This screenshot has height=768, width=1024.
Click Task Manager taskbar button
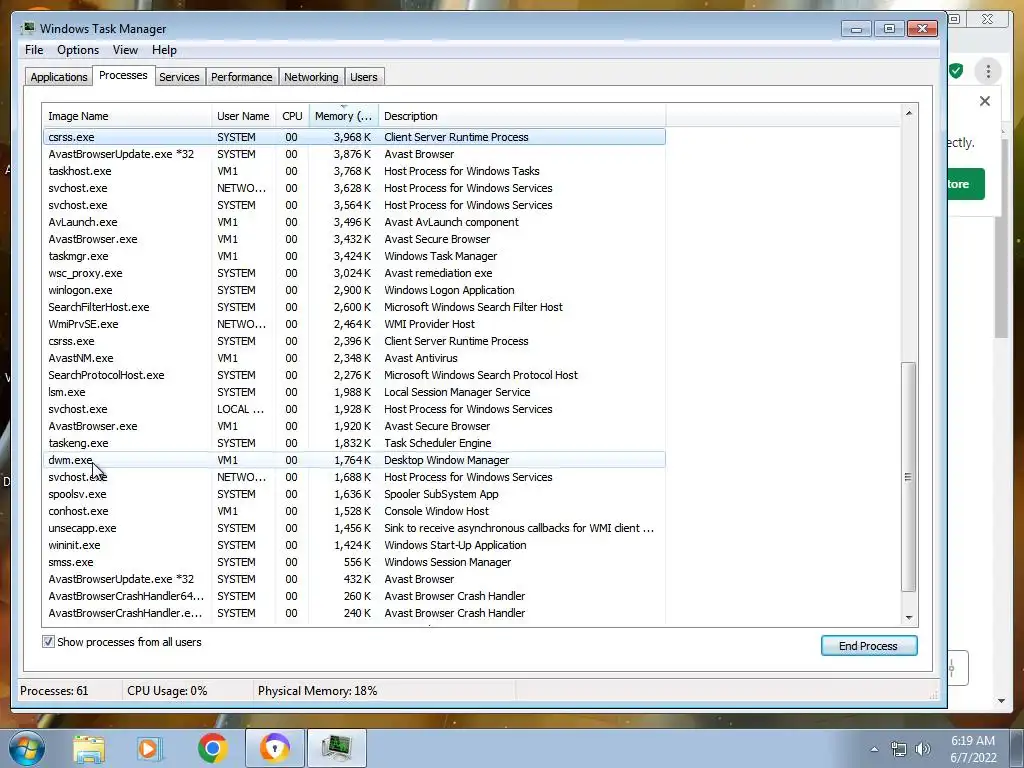336,748
